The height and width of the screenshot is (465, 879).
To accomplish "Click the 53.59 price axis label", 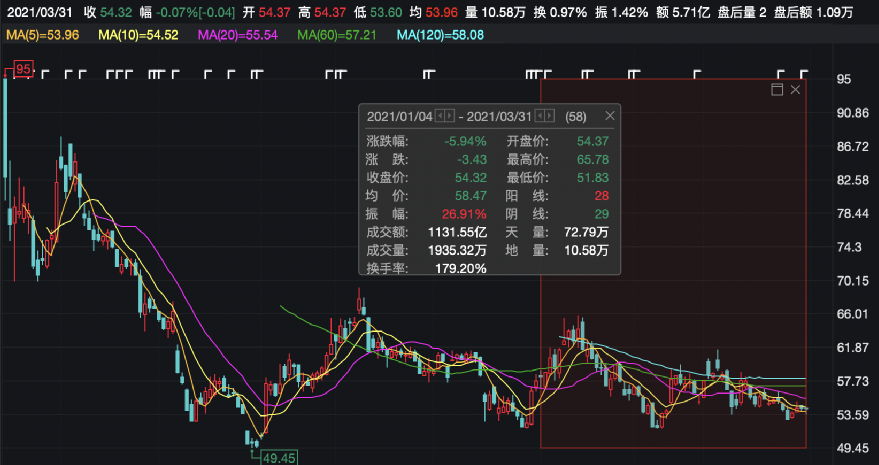I will (852, 415).
